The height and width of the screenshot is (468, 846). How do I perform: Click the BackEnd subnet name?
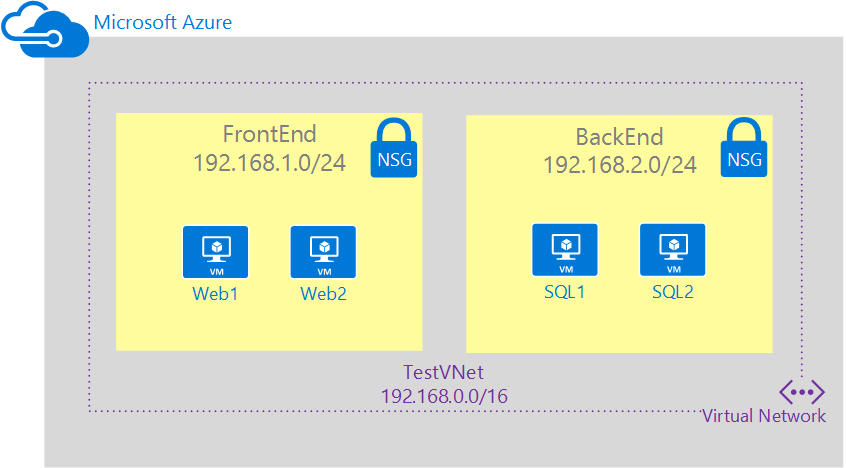click(x=619, y=137)
